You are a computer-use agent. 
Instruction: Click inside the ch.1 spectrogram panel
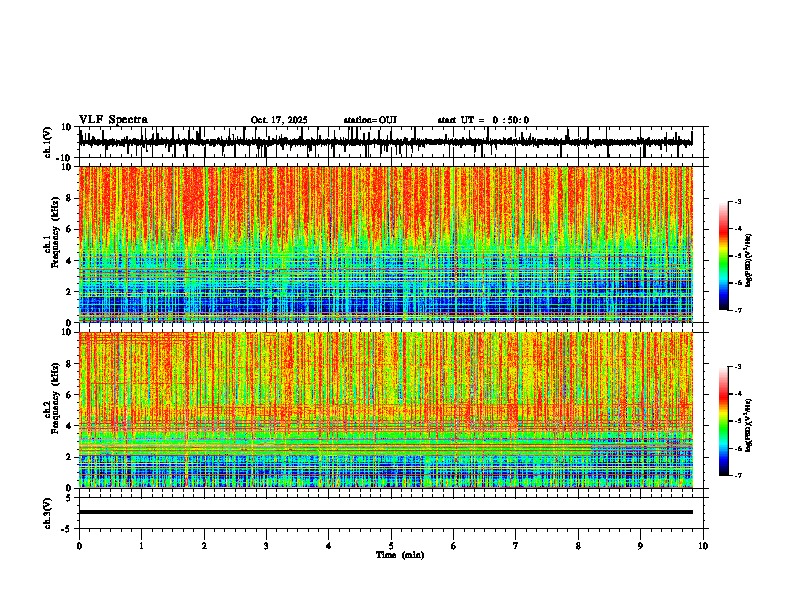385,244
